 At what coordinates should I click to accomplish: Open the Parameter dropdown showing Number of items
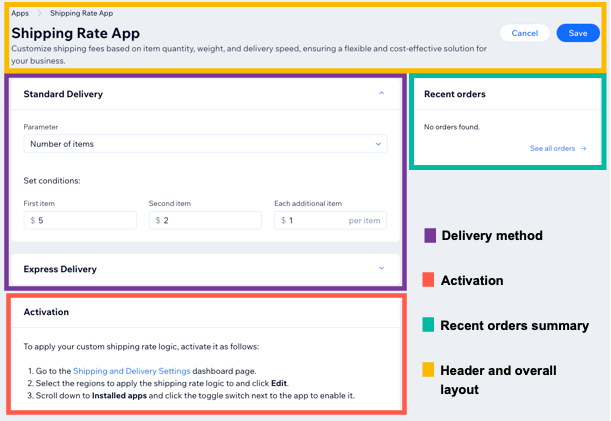tap(205, 144)
